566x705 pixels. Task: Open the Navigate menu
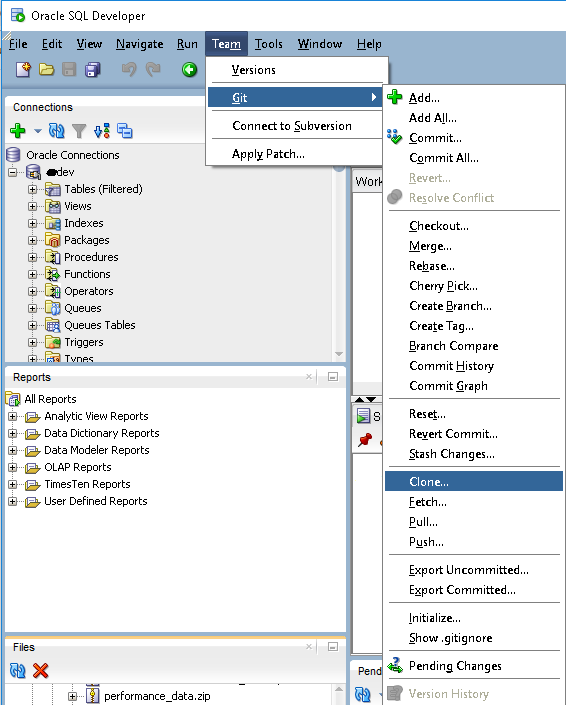[x=139, y=44]
